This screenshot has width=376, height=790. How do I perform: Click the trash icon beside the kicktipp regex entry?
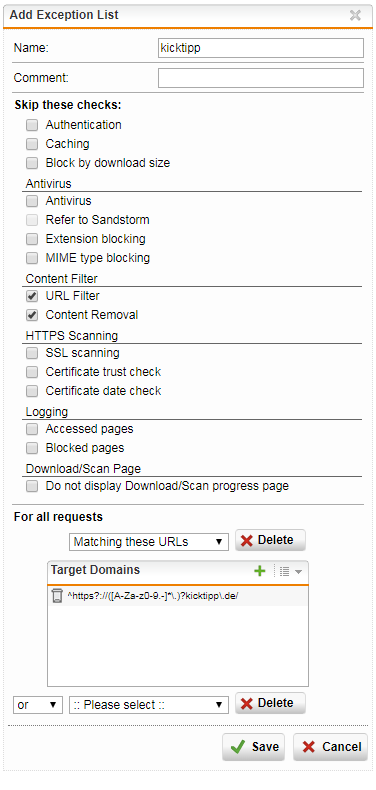pos(56,596)
